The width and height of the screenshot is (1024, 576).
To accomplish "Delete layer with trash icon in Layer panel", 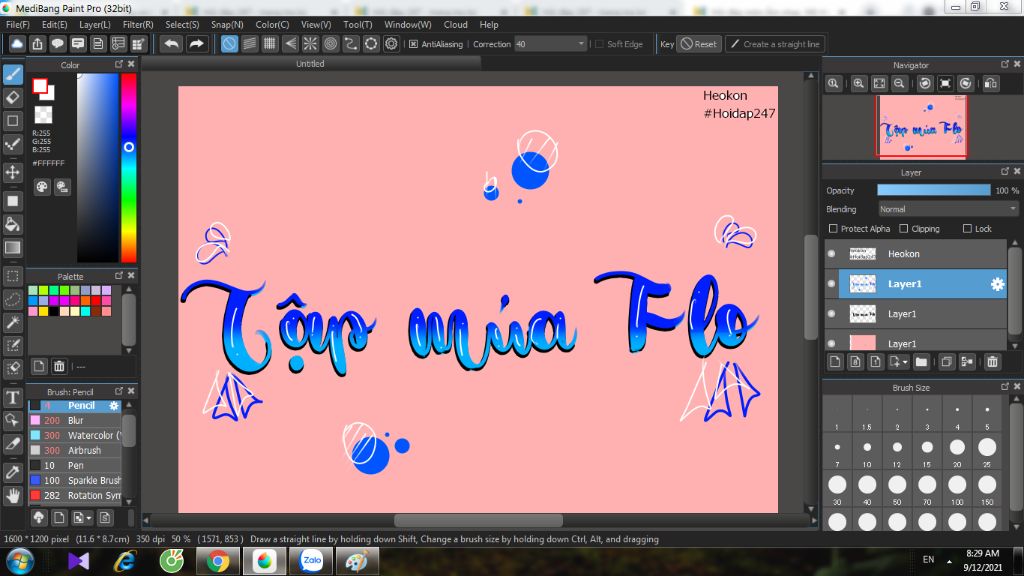I will pyautogui.click(x=992, y=362).
